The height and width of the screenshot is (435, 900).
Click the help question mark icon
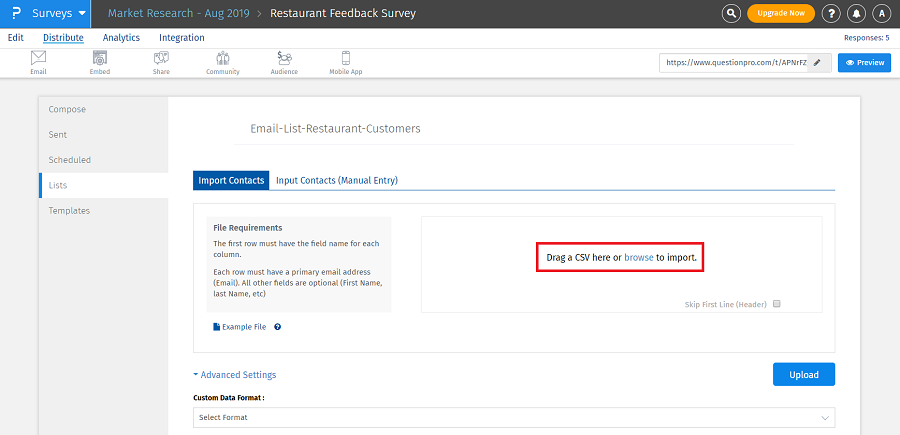point(830,13)
